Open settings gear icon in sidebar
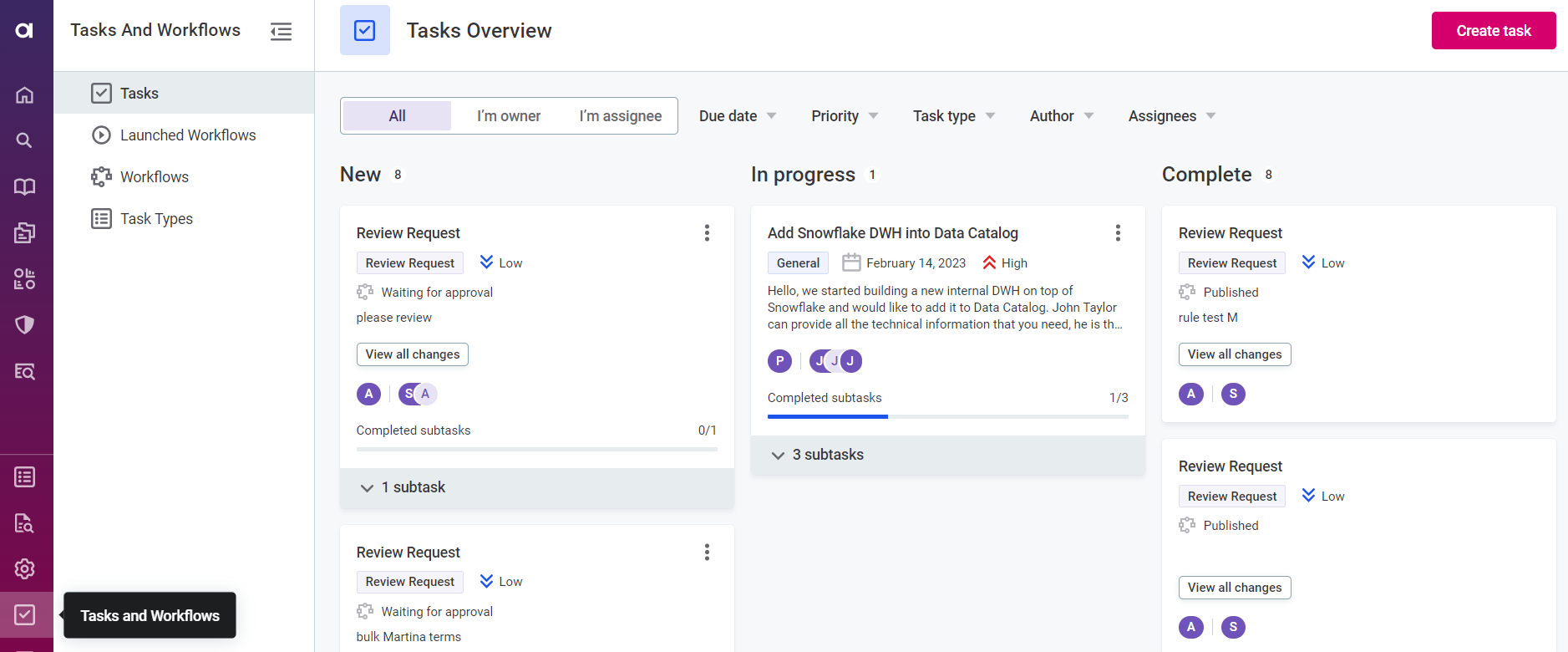 25,568
